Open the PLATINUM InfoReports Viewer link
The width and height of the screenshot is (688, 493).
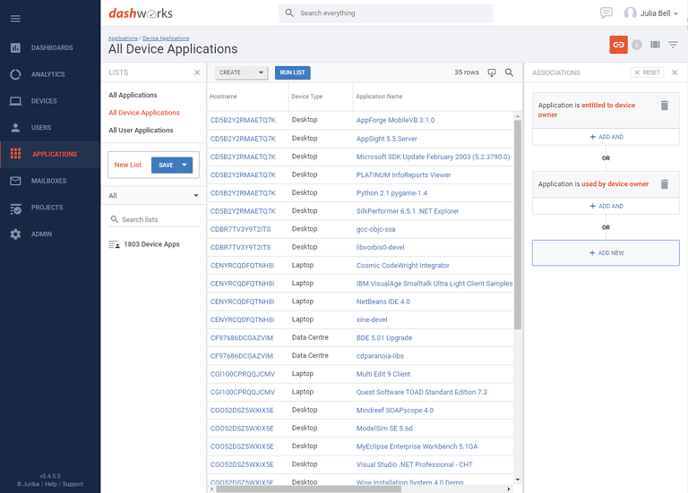click(403, 175)
